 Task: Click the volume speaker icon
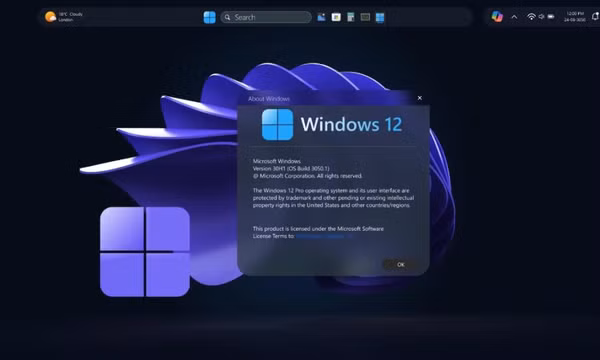(541, 16)
